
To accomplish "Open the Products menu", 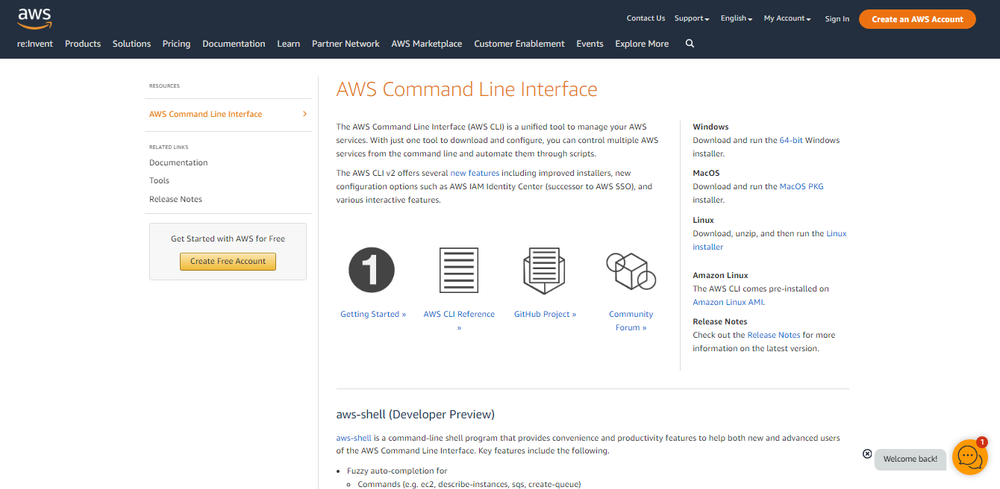I will [x=83, y=43].
